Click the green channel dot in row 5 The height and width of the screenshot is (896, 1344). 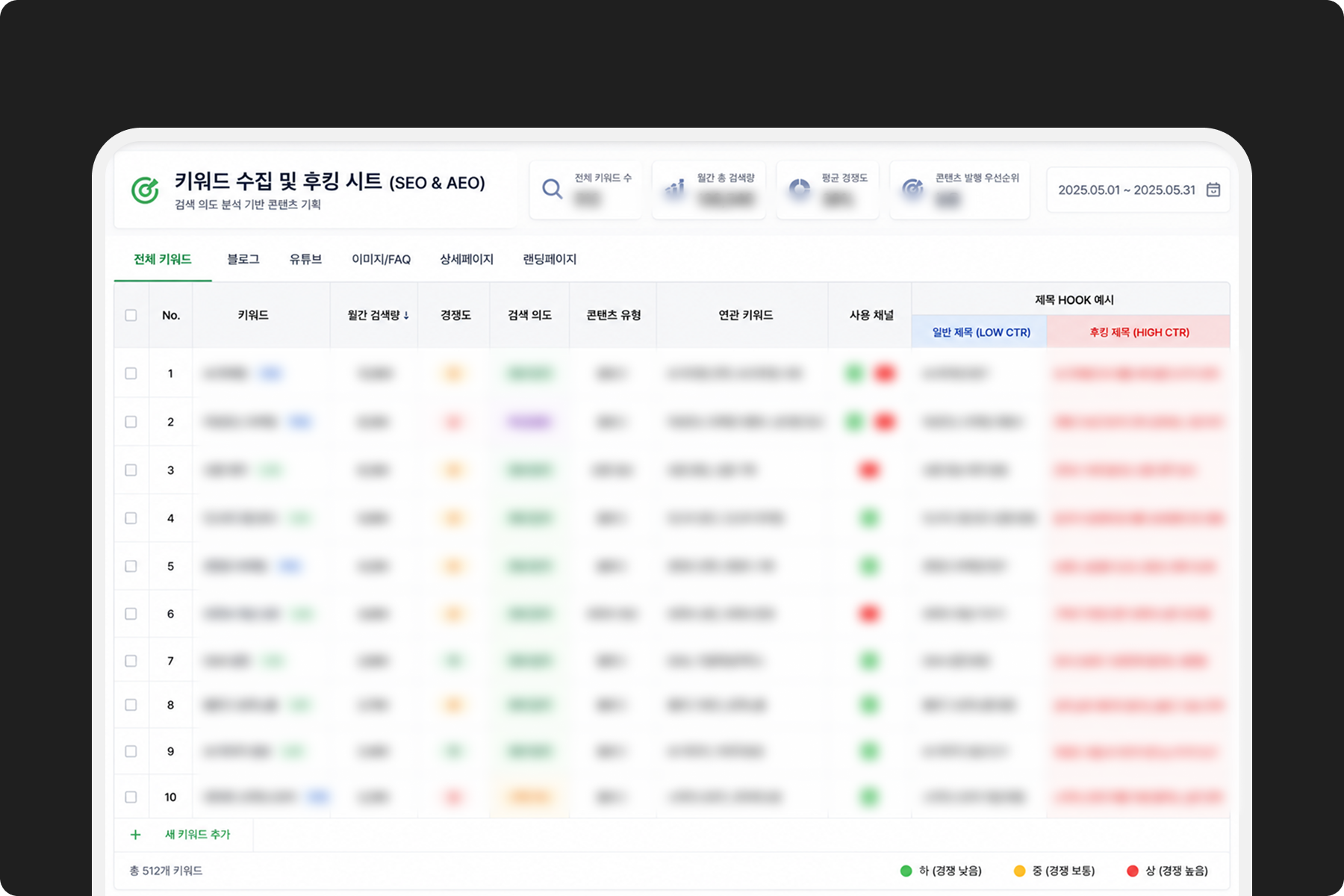[x=869, y=566]
